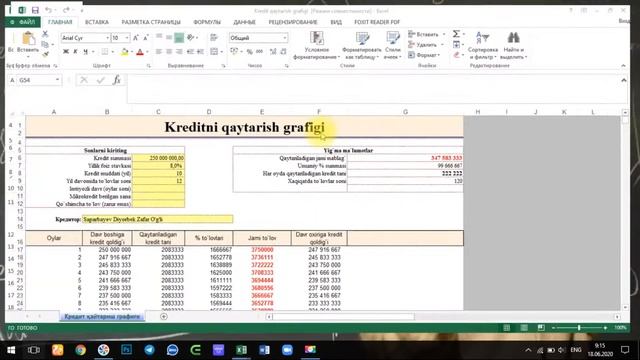This screenshot has width=640, height=360.
Task: Toggle underline with the Ч button
Action: click(85, 51)
